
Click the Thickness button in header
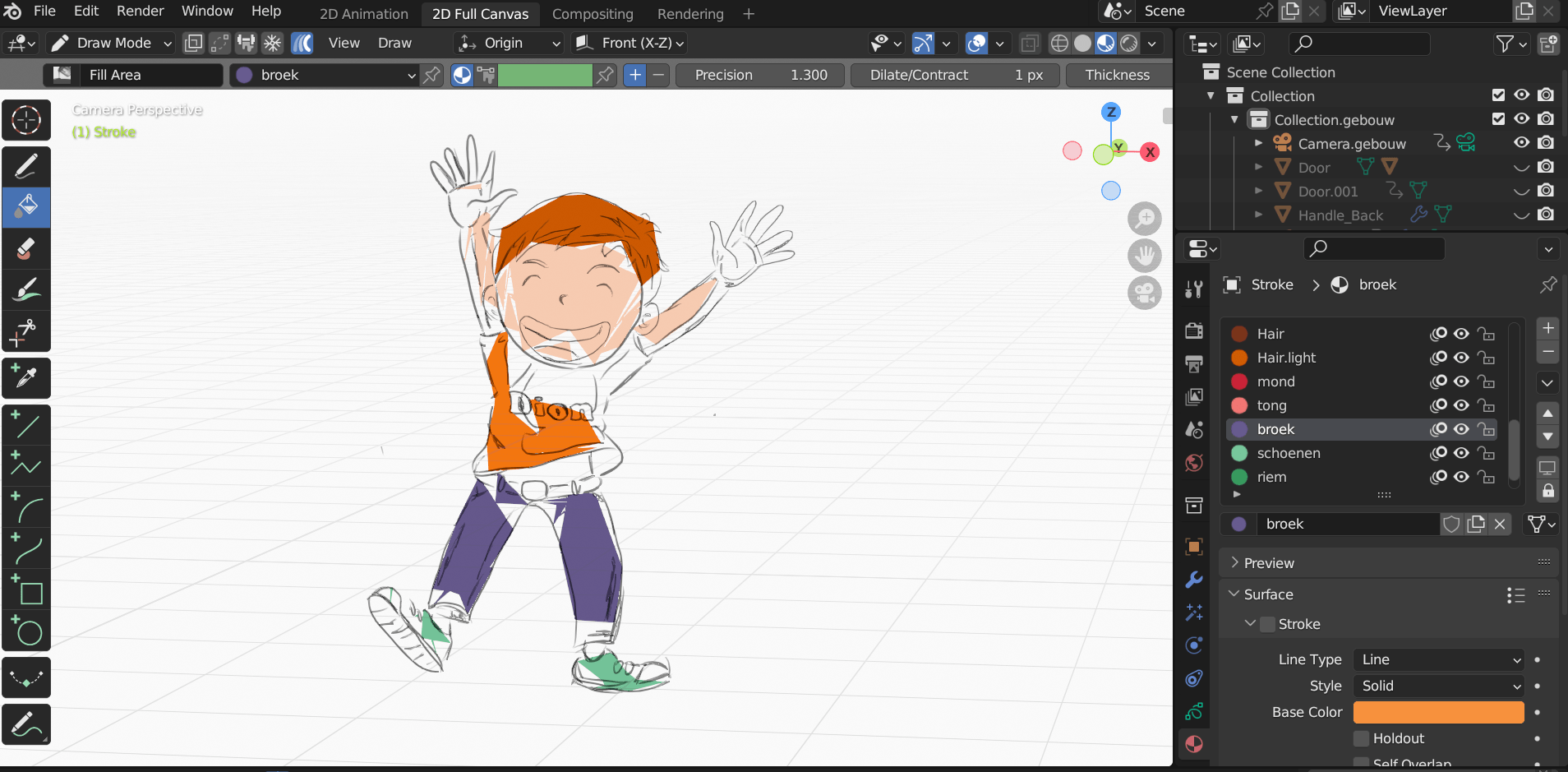coord(1117,75)
